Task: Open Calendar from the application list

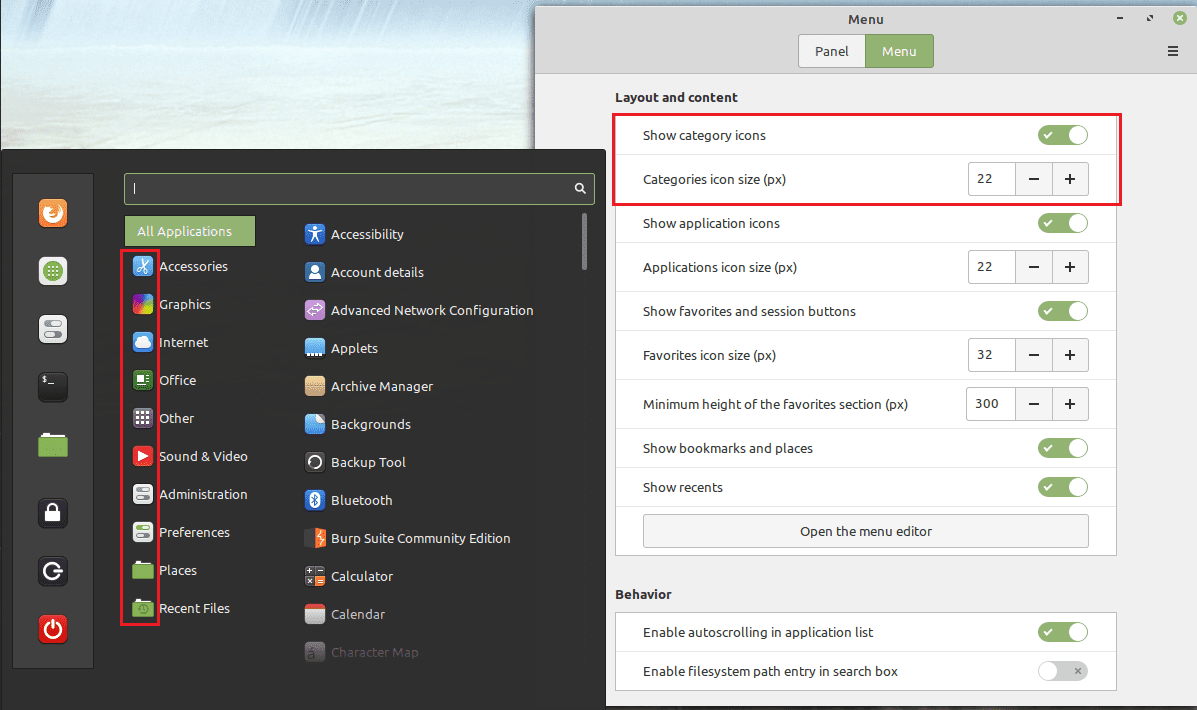Action: point(344,614)
